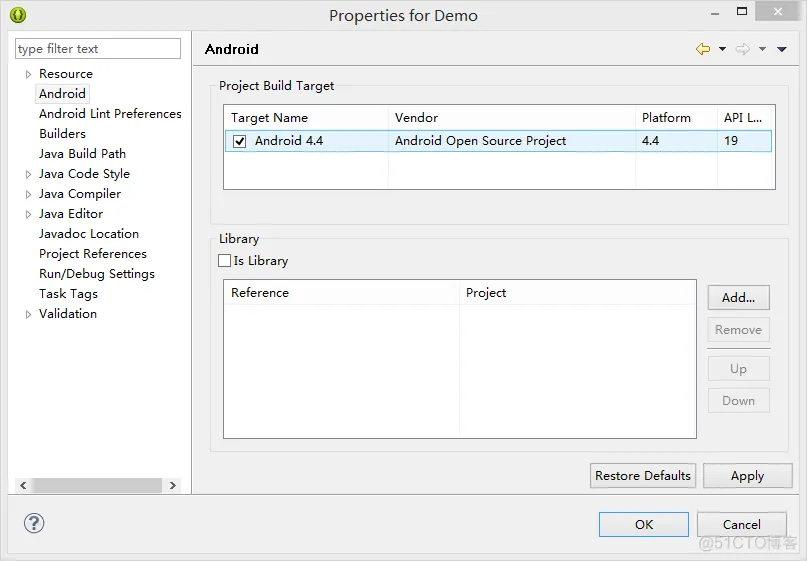Screen dimensions: 807x561
Task: Select Java Code Style item
Action: click(x=84, y=174)
